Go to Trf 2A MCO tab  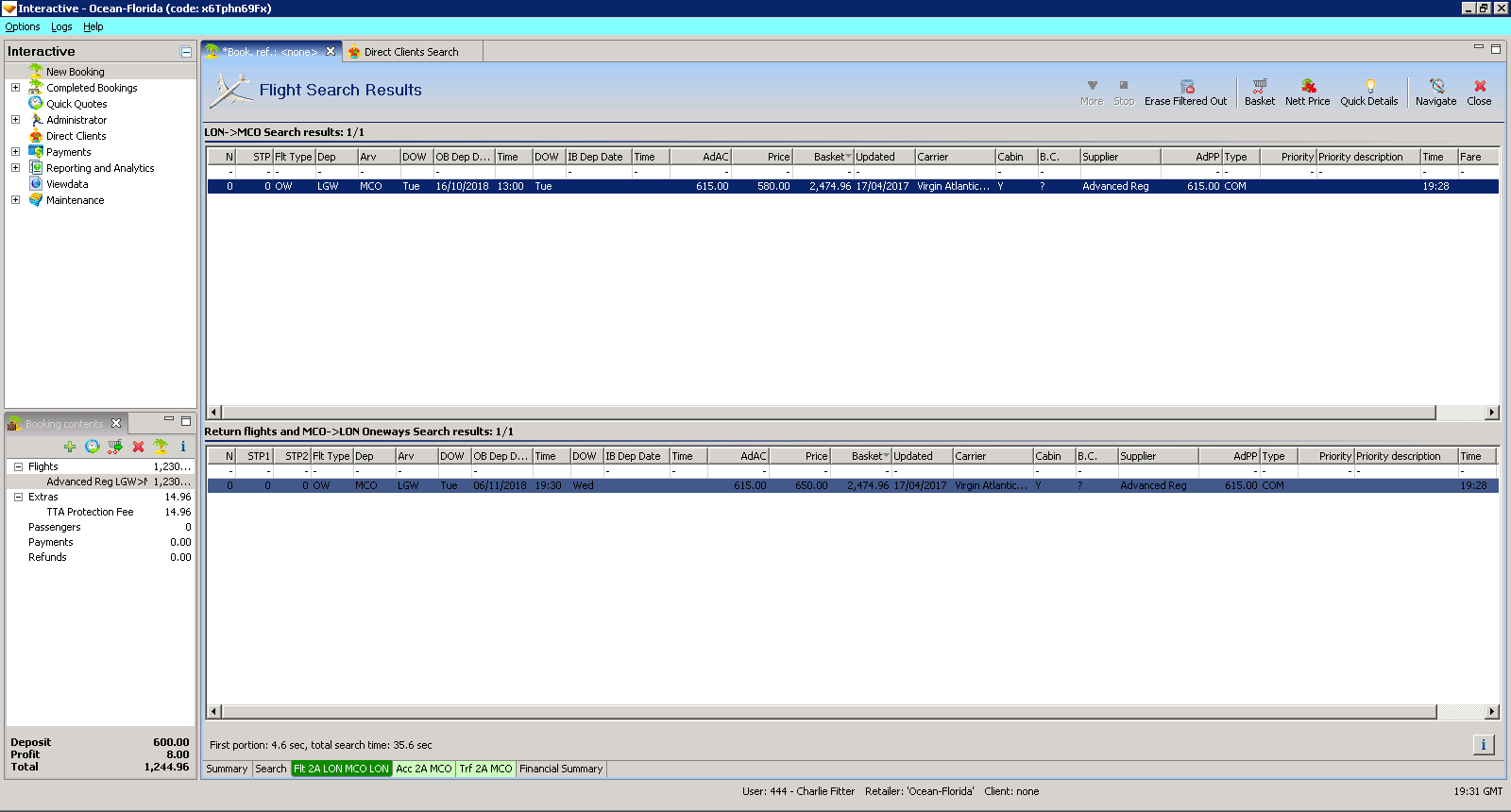(x=485, y=769)
